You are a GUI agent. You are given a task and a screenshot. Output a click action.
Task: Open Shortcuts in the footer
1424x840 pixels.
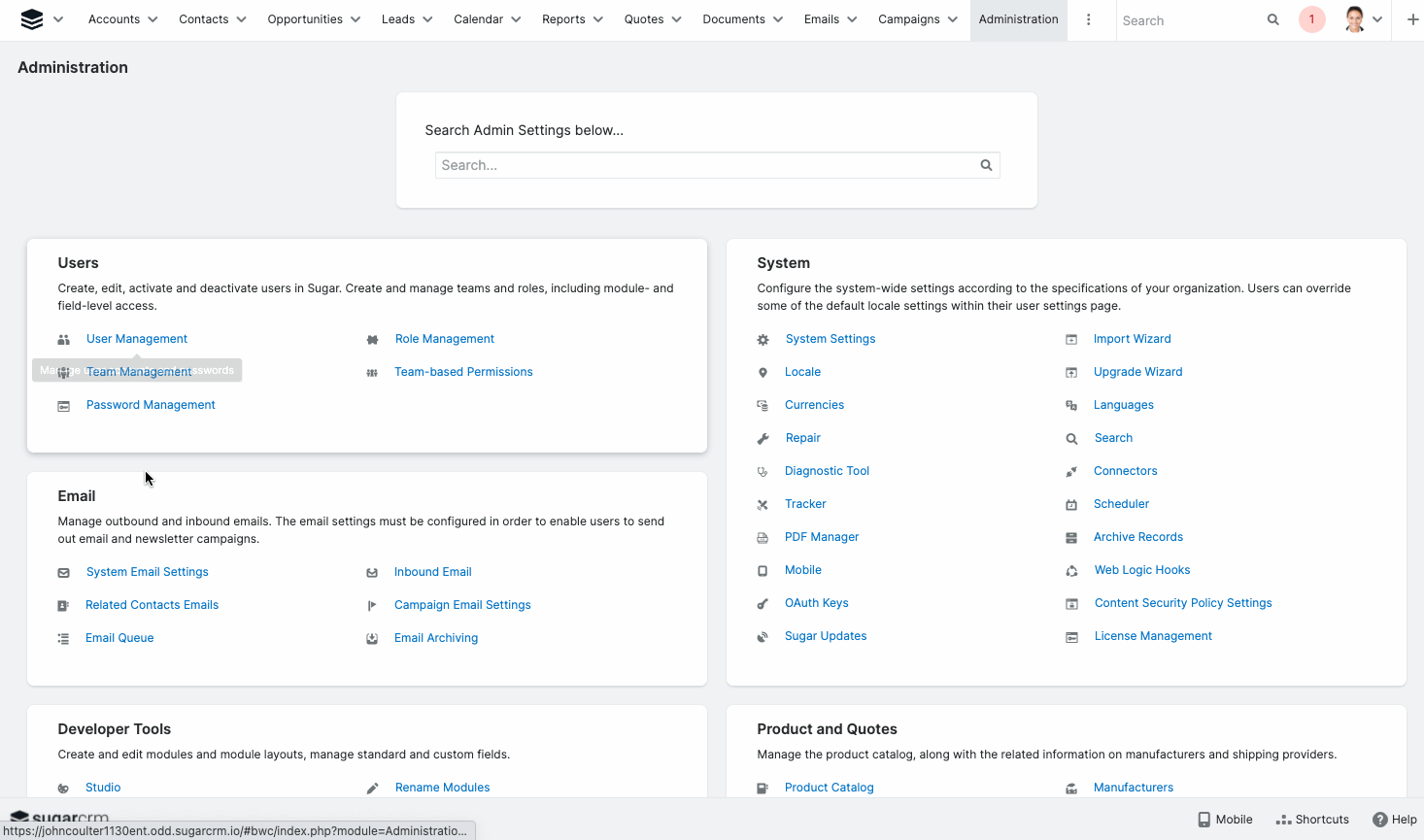coord(1312,820)
